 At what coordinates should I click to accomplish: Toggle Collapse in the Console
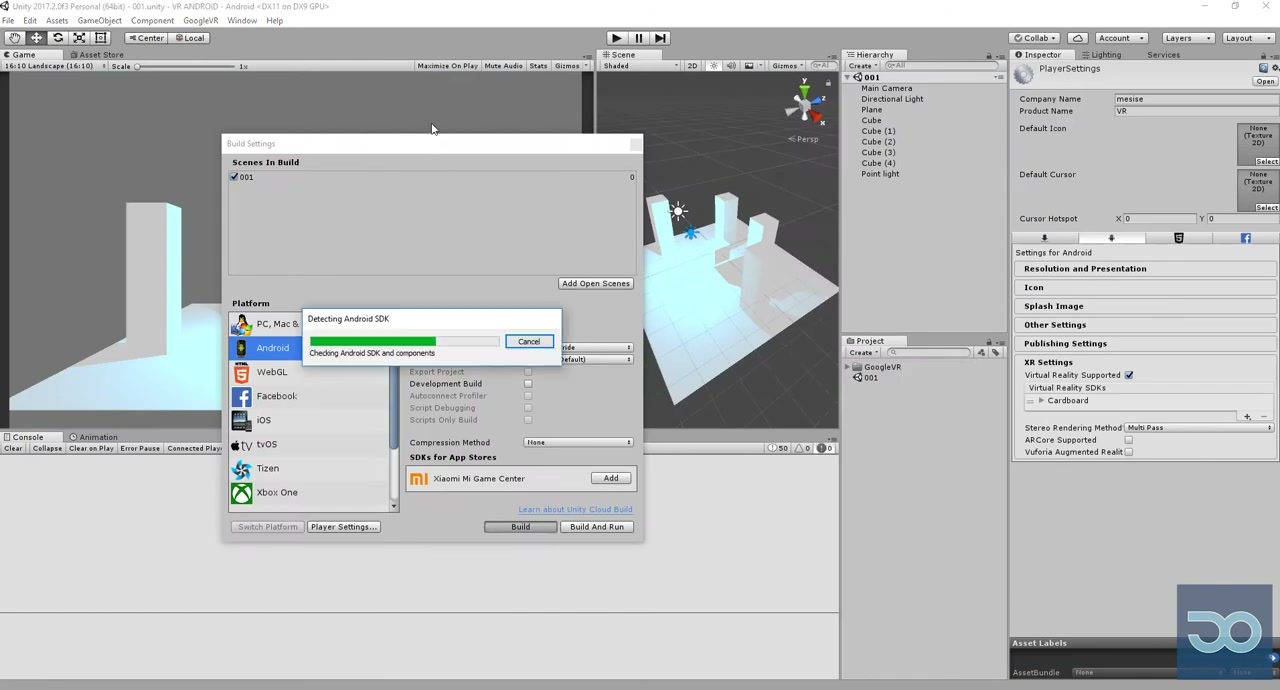[x=47, y=449]
